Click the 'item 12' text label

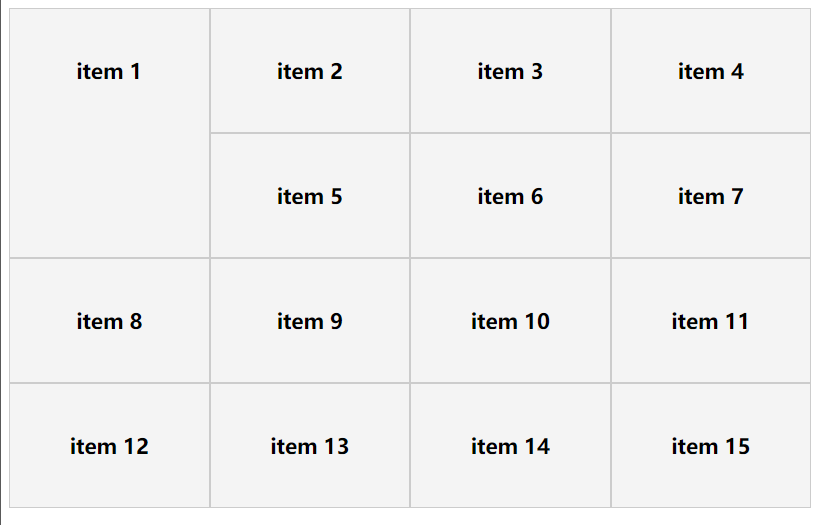point(109,446)
